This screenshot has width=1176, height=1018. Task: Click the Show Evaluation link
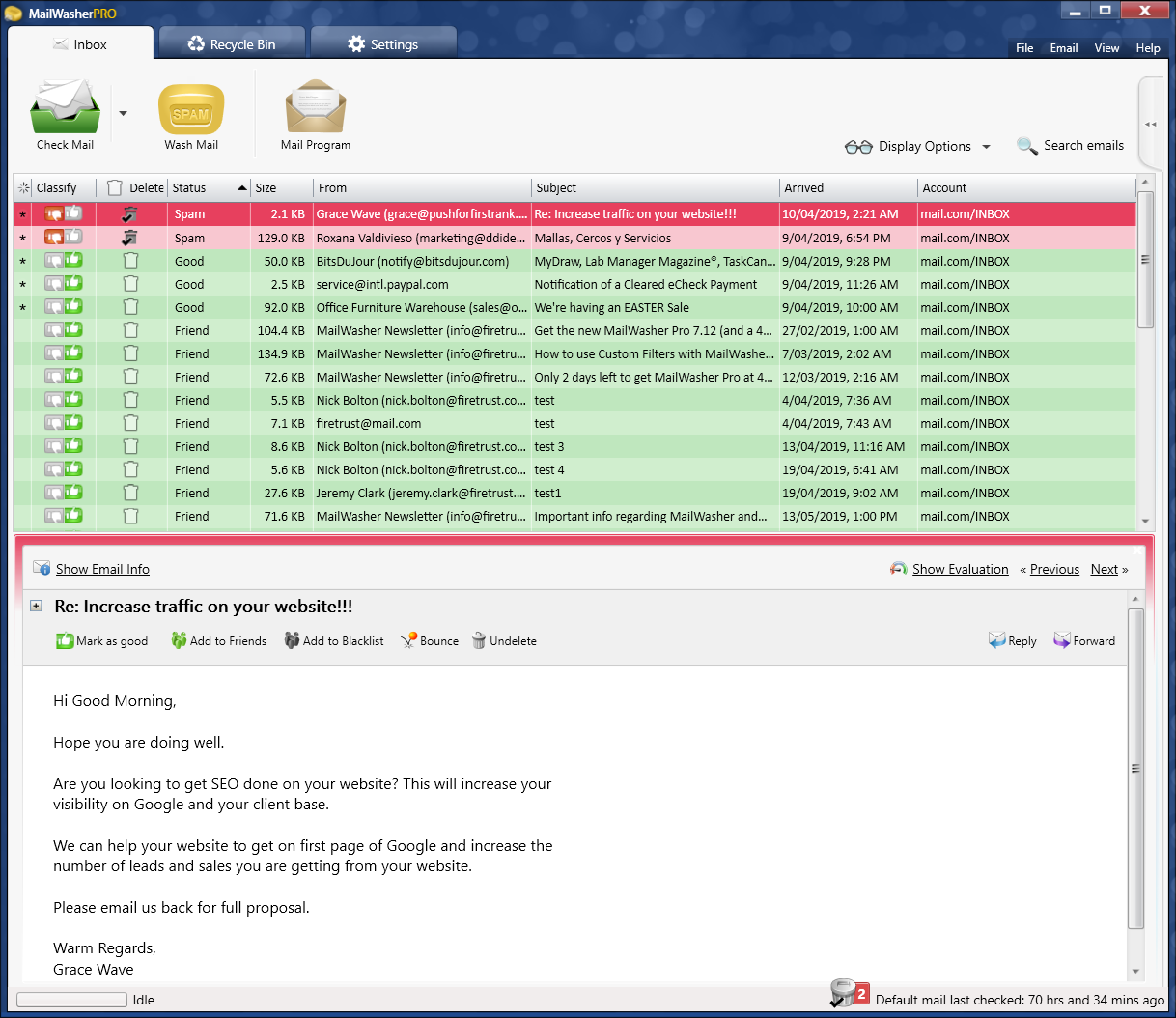[960, 569]
